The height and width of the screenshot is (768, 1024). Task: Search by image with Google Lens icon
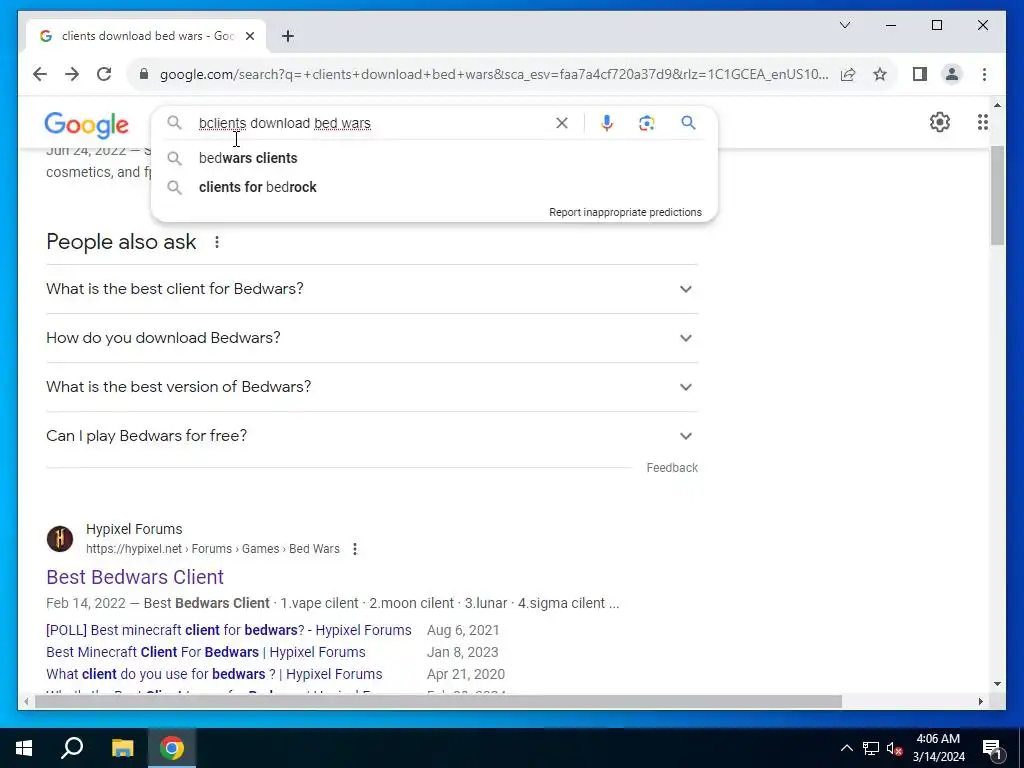tap(647, 123)
